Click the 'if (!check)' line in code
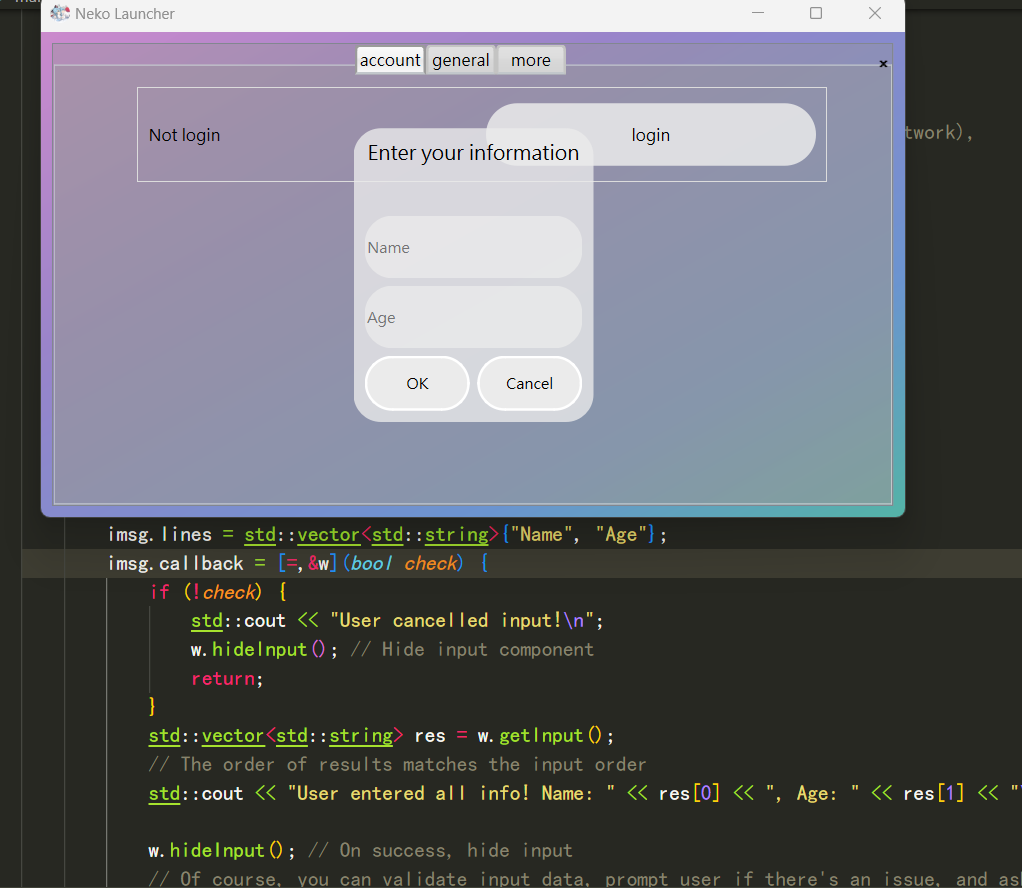The image size is (1022, 888). [x=218, y=592]
